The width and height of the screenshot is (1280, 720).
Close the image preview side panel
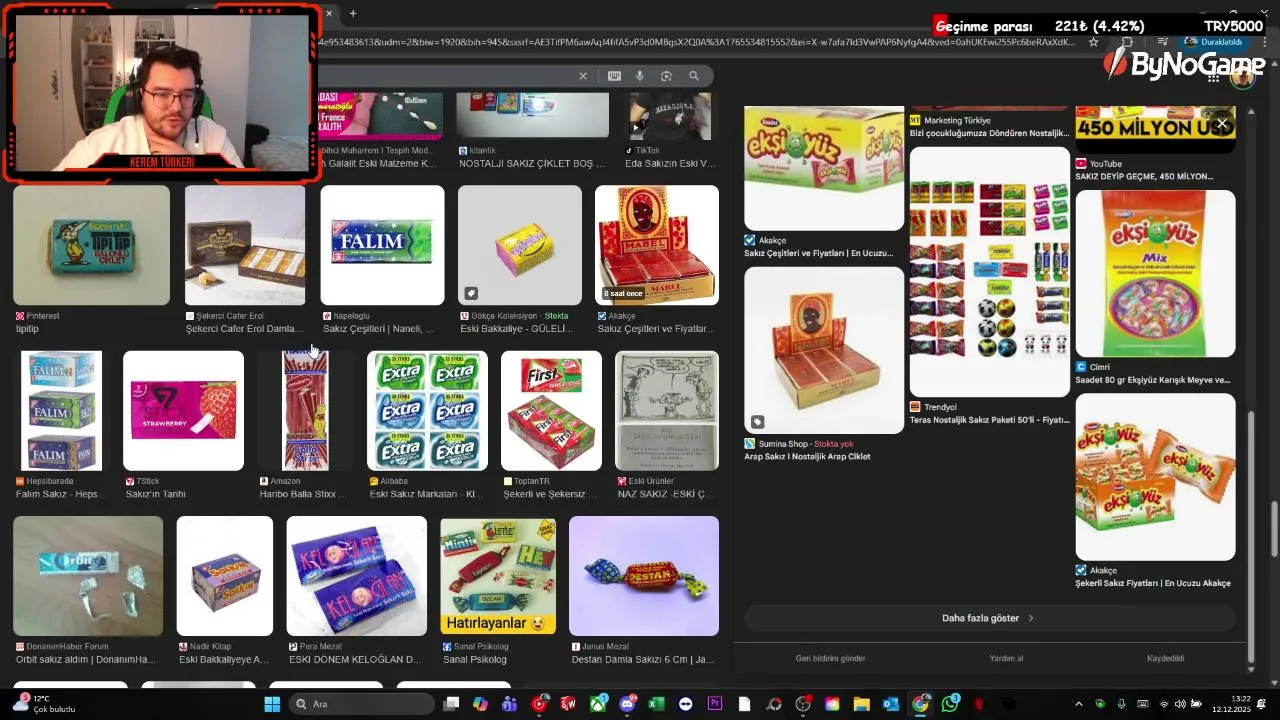(x=1222, y=124)
